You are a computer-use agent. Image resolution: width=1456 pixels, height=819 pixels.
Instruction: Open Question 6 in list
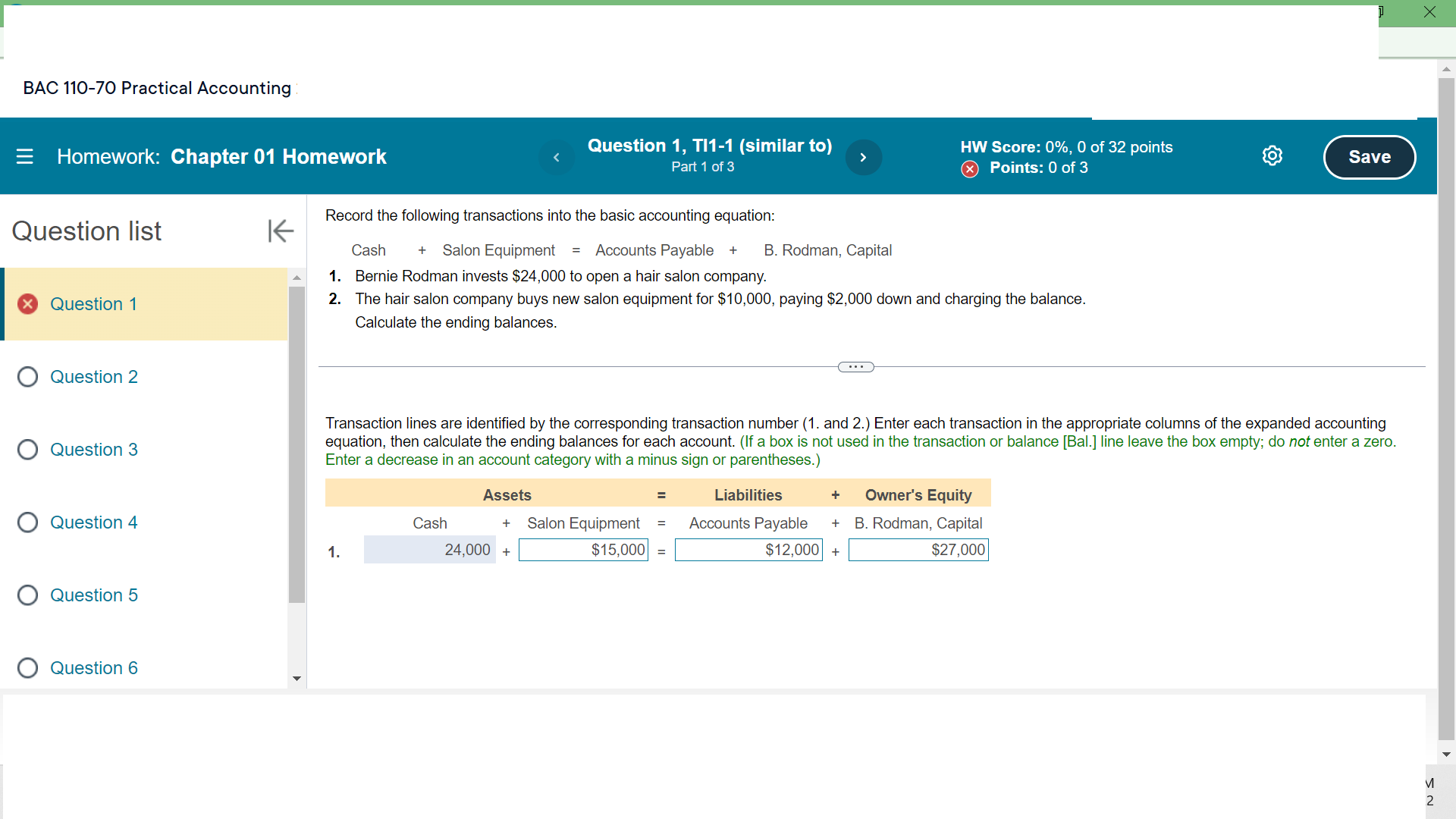click(x=93, y=668)
